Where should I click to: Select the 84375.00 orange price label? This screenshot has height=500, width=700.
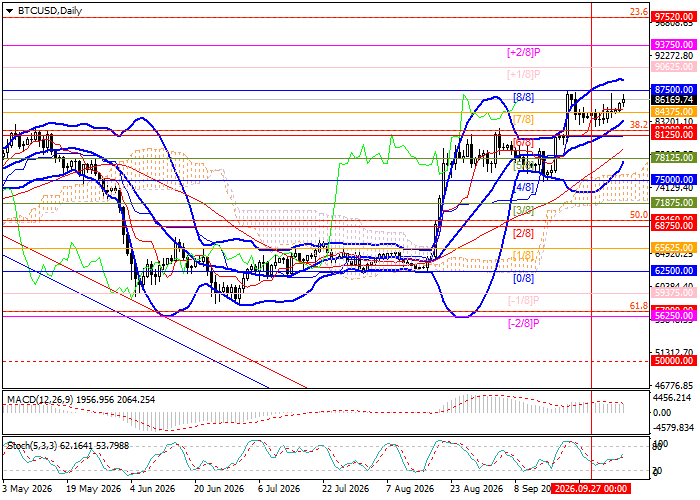(x=674, y=112)
